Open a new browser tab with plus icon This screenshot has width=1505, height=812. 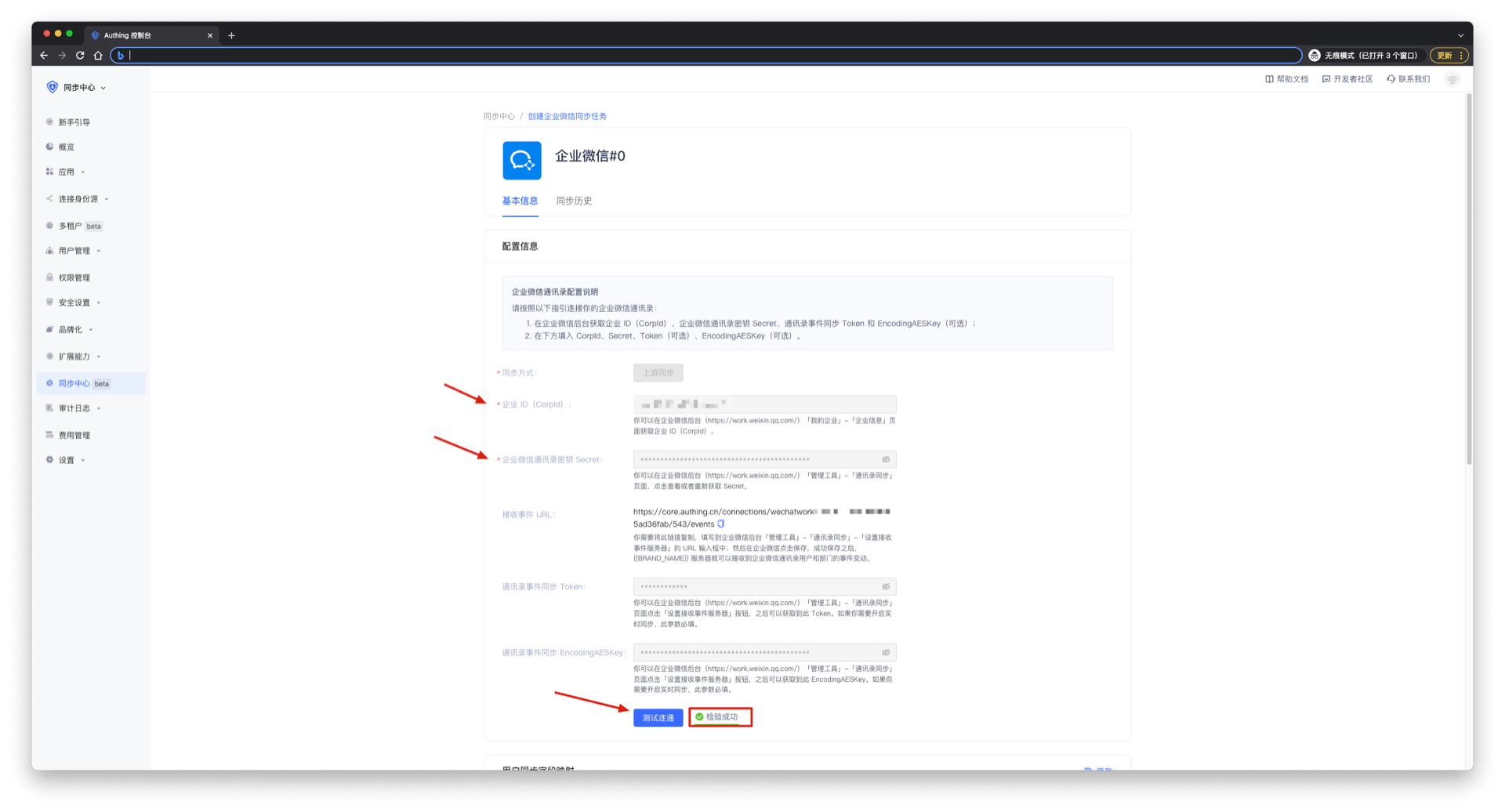[x=231, y=35]
